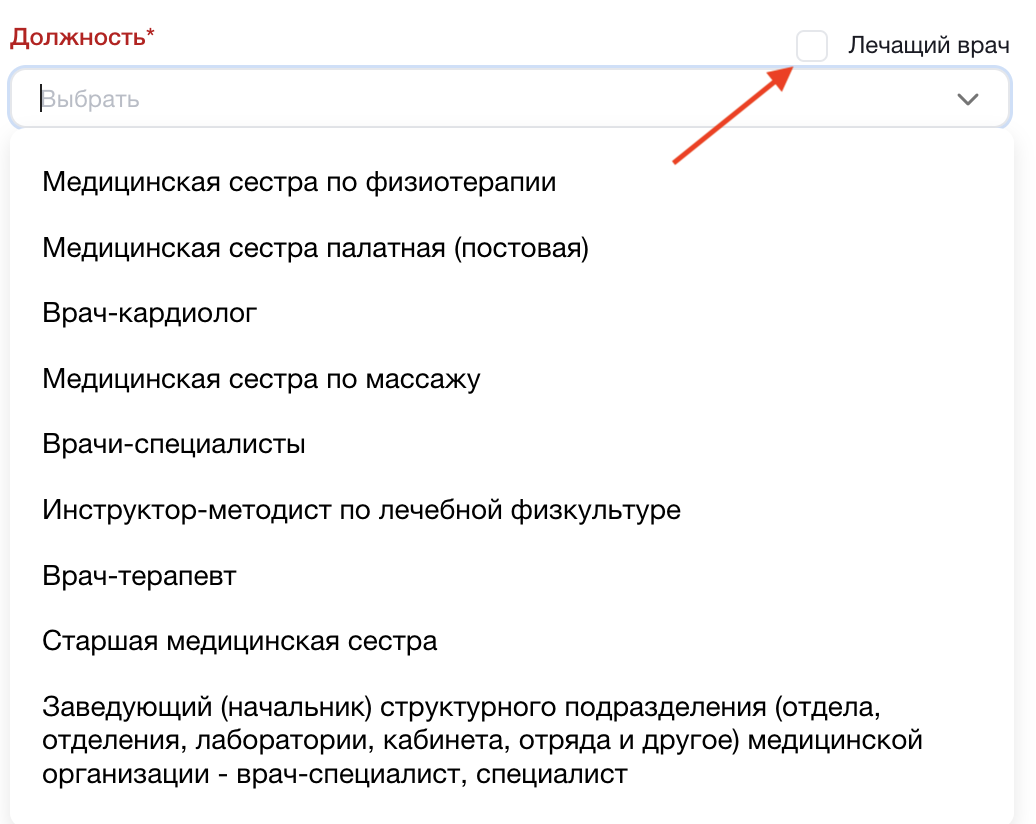The width and height of the screenshot is (1036, 824).
Task: Click the empty middle of the Должность combo box
Action: pyautogui.click(x=500, y=99)
